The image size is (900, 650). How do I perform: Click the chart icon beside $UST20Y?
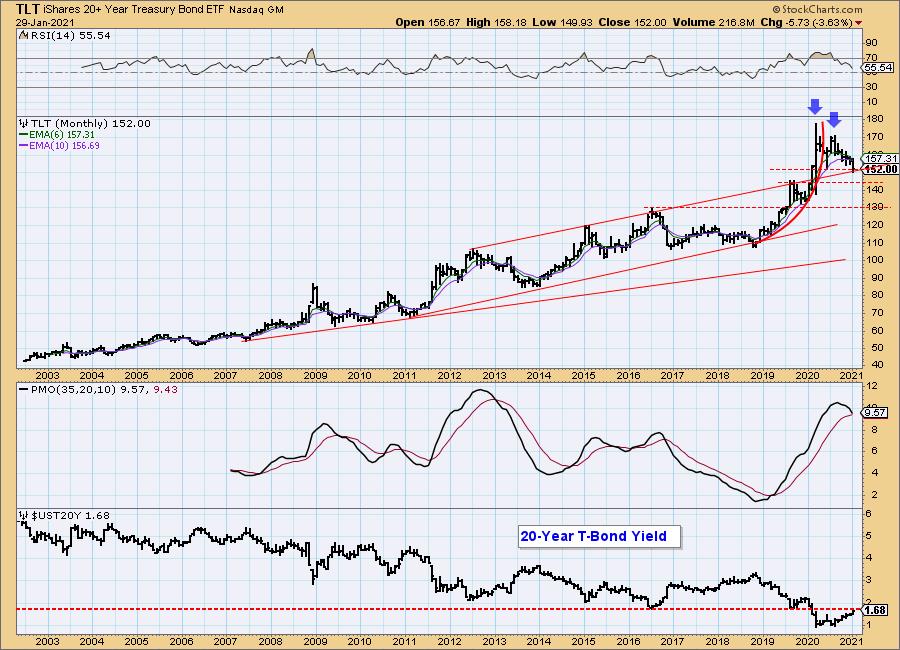pos(24,515)
